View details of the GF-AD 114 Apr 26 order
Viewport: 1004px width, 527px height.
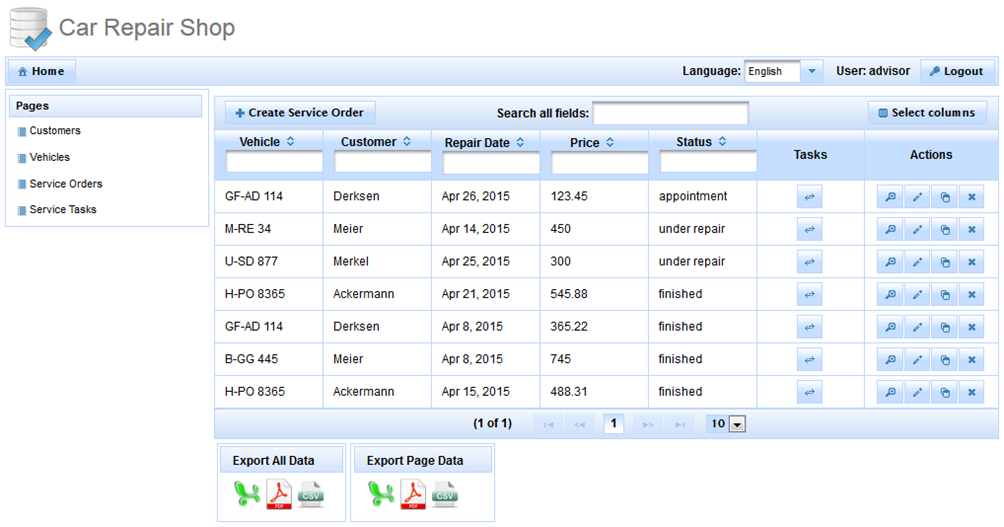coord(890,197)
